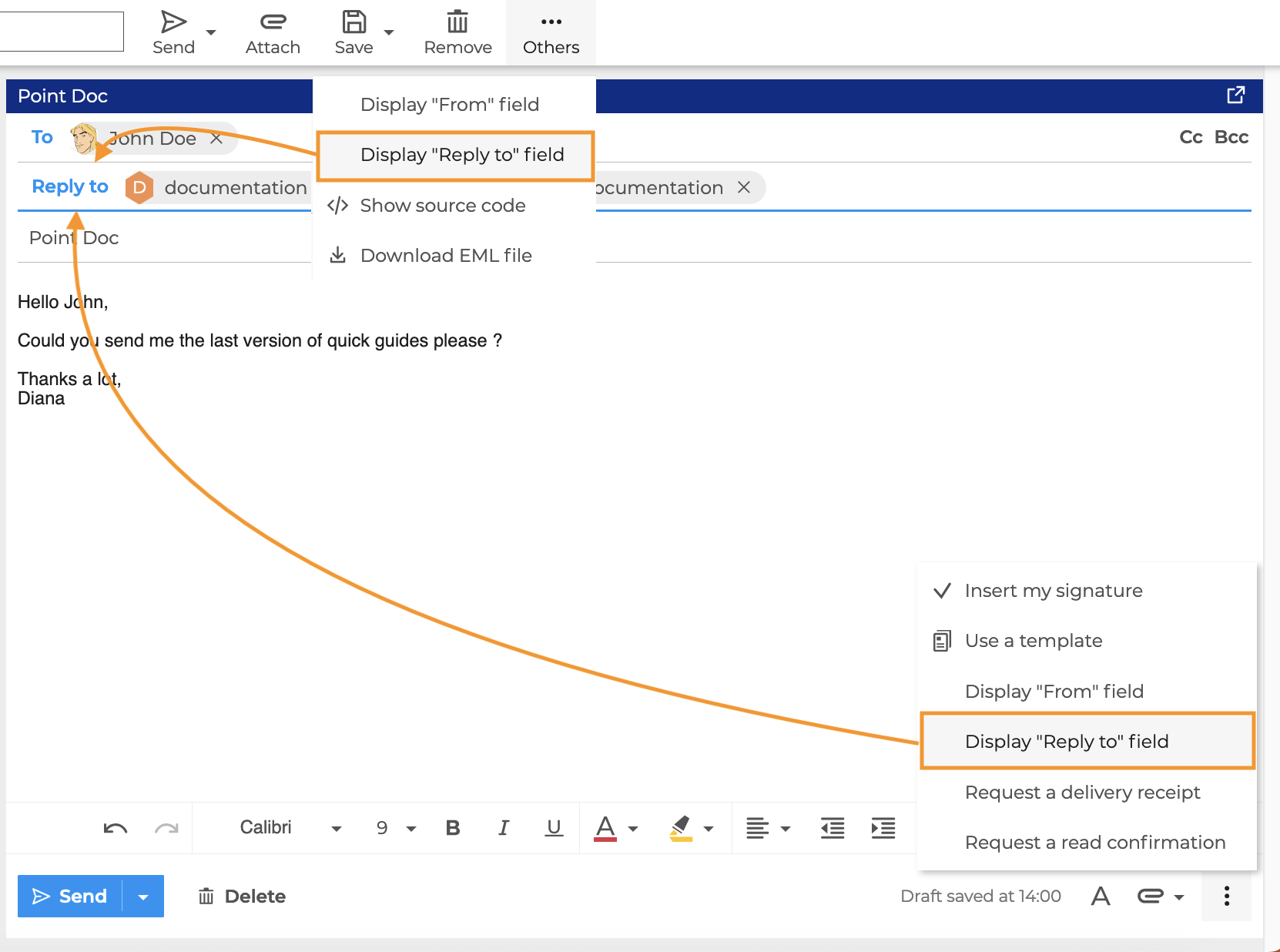Toggle the Insert my signature option
The height and width of the screenshot is (952, 1280).
tap(1053, 591)
